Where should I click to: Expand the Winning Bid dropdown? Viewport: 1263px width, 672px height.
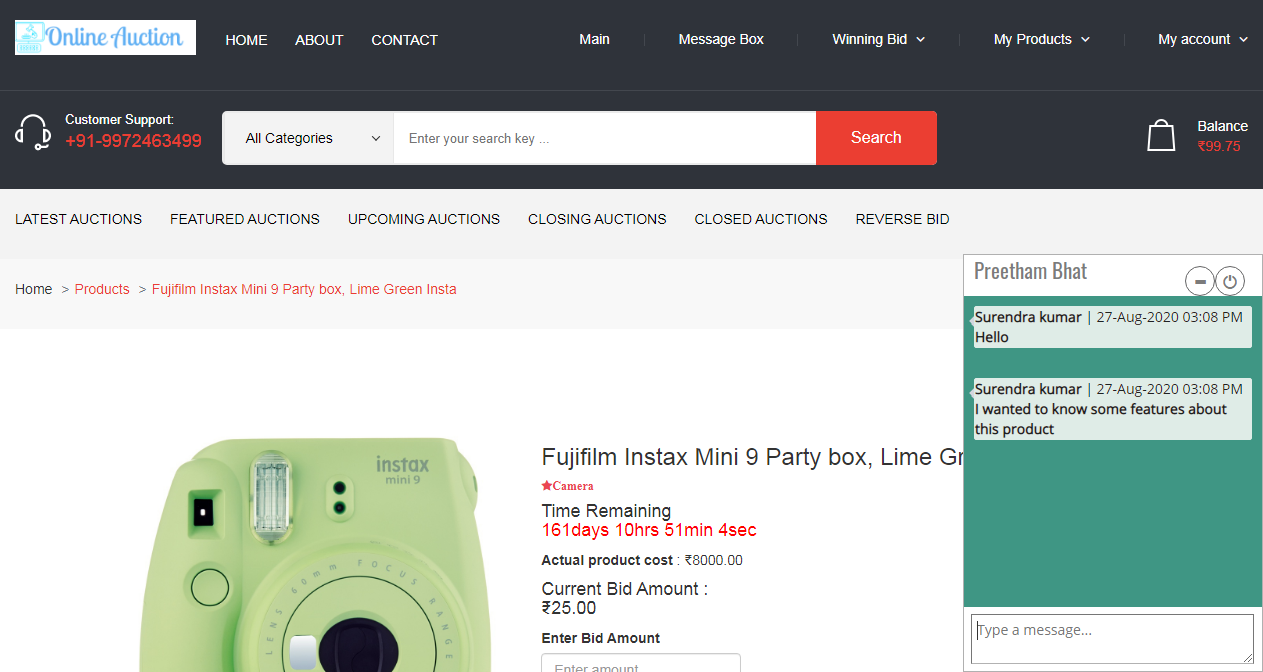[879, 39]
